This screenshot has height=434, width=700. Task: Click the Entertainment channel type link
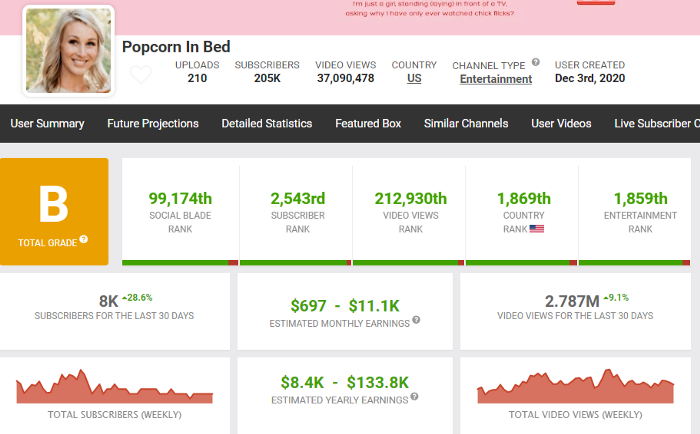[x=496, y=79]
